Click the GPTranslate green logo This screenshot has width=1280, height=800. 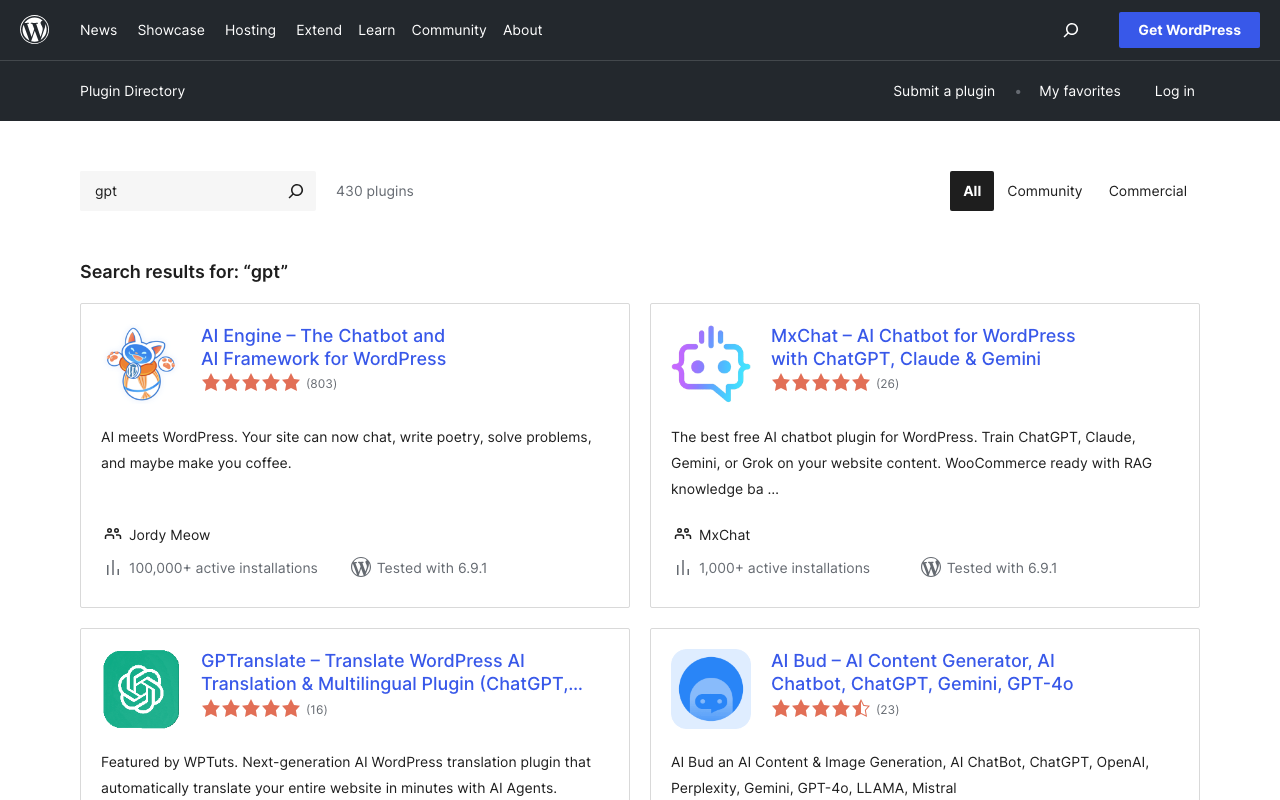[x=141, y=689]
